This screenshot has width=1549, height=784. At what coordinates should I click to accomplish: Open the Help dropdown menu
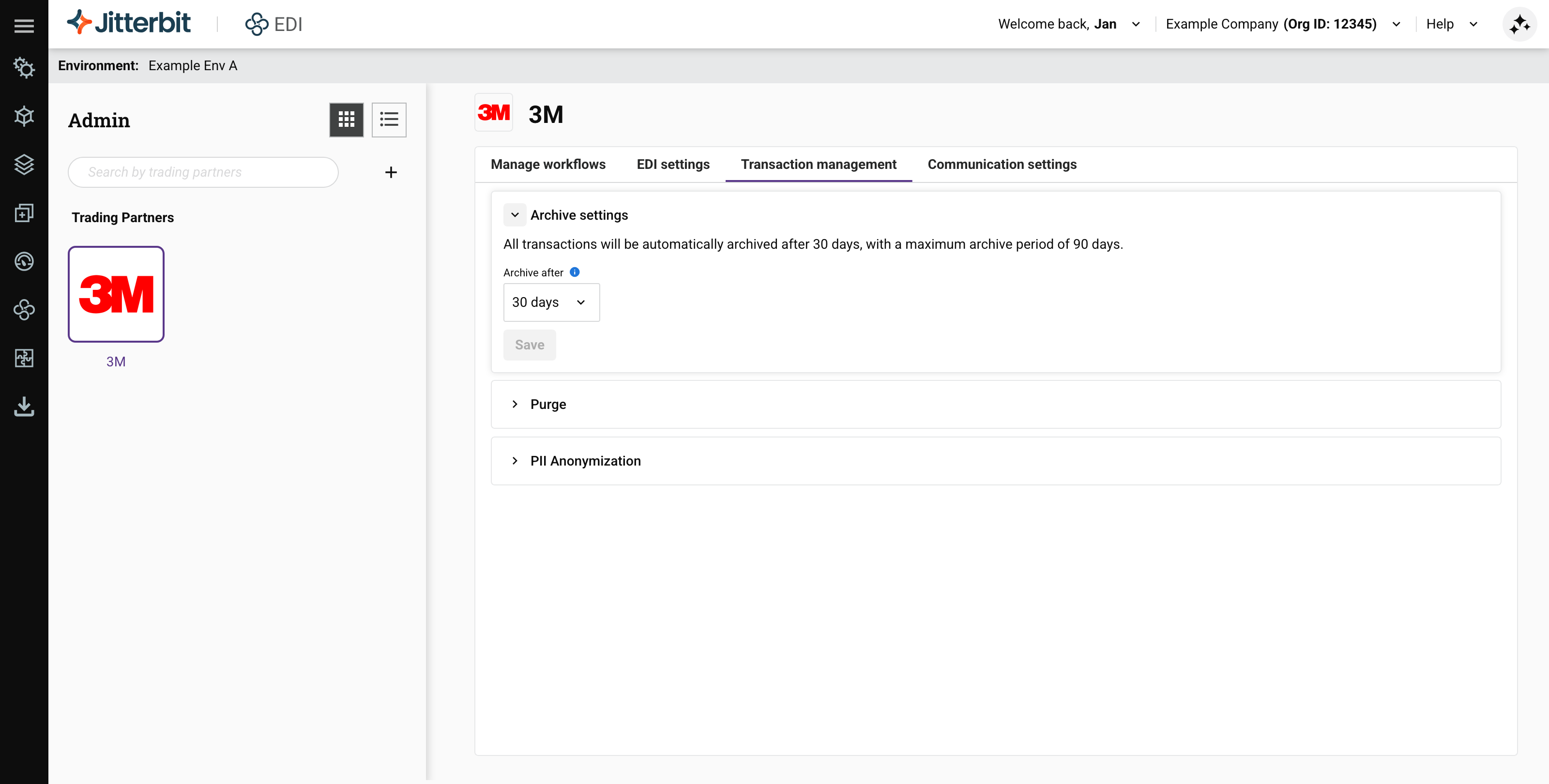point(1451,24)
